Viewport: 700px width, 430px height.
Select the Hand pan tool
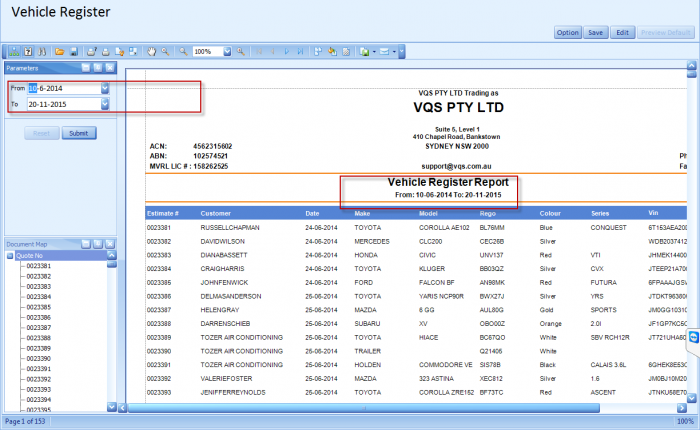tap(151, 52)
